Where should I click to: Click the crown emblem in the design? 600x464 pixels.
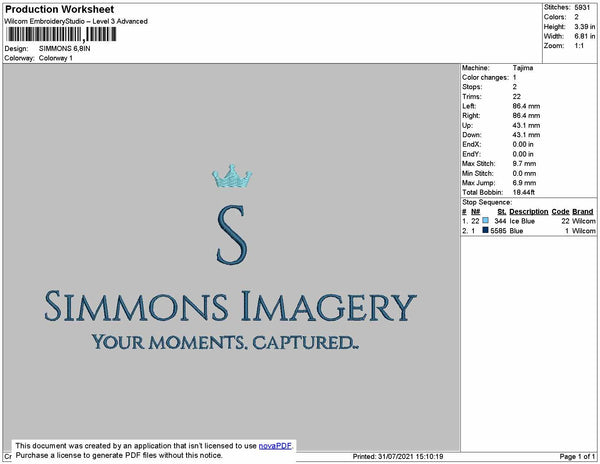click(232, 176)
